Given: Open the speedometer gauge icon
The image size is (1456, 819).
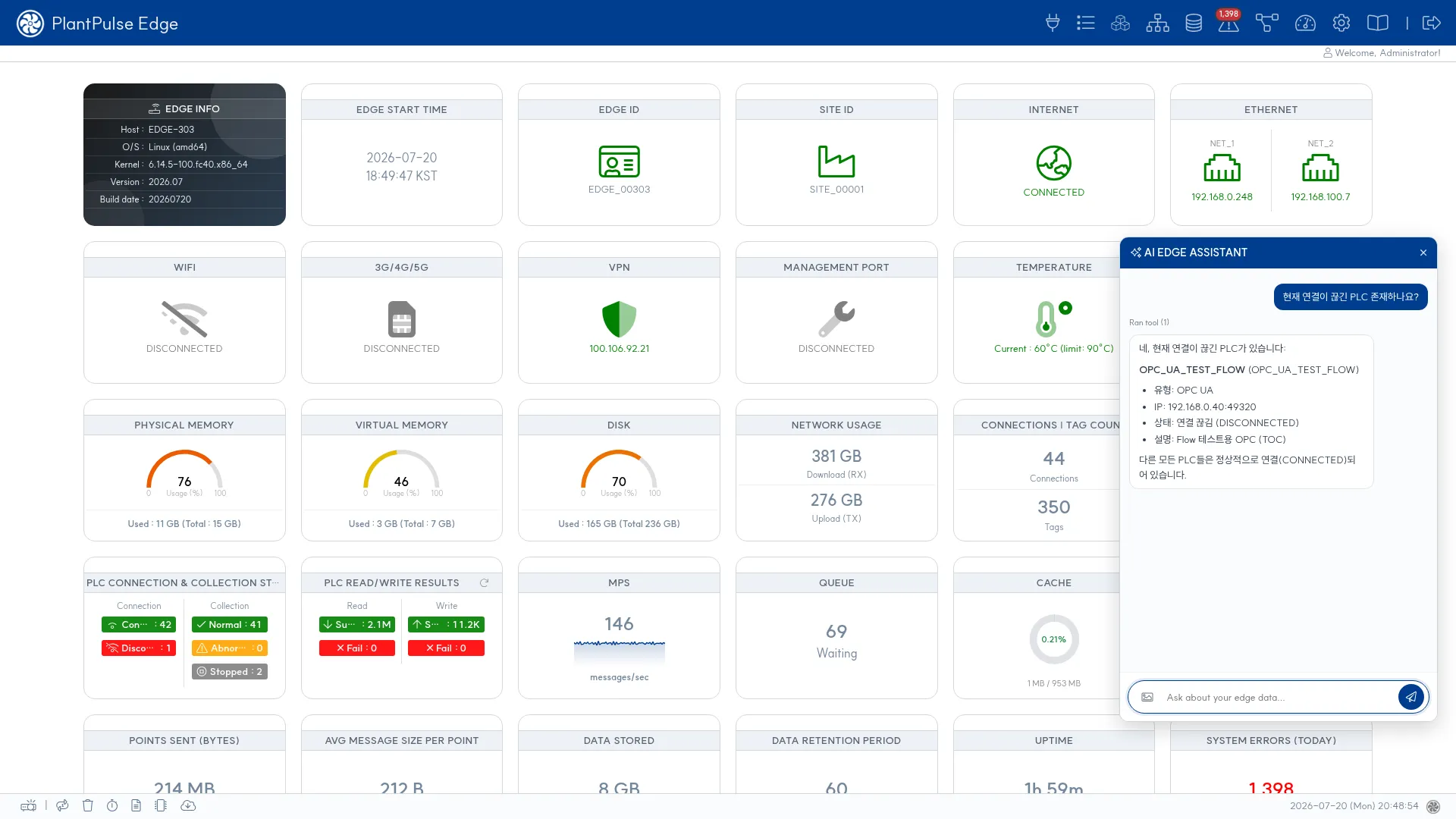Looking at the screenshot, I should pos(1305,23).
